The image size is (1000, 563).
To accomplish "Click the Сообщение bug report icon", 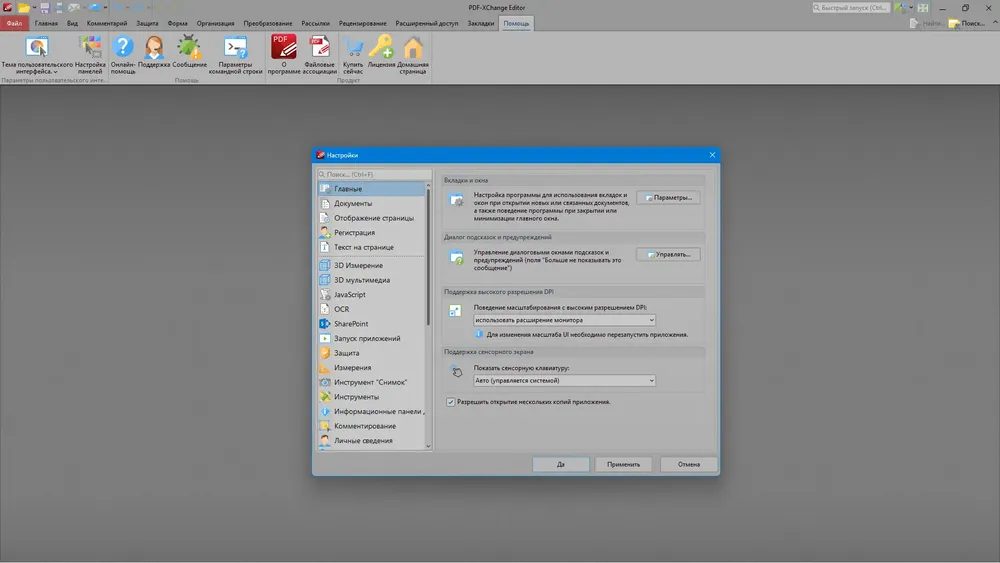I will pos(189,48).
